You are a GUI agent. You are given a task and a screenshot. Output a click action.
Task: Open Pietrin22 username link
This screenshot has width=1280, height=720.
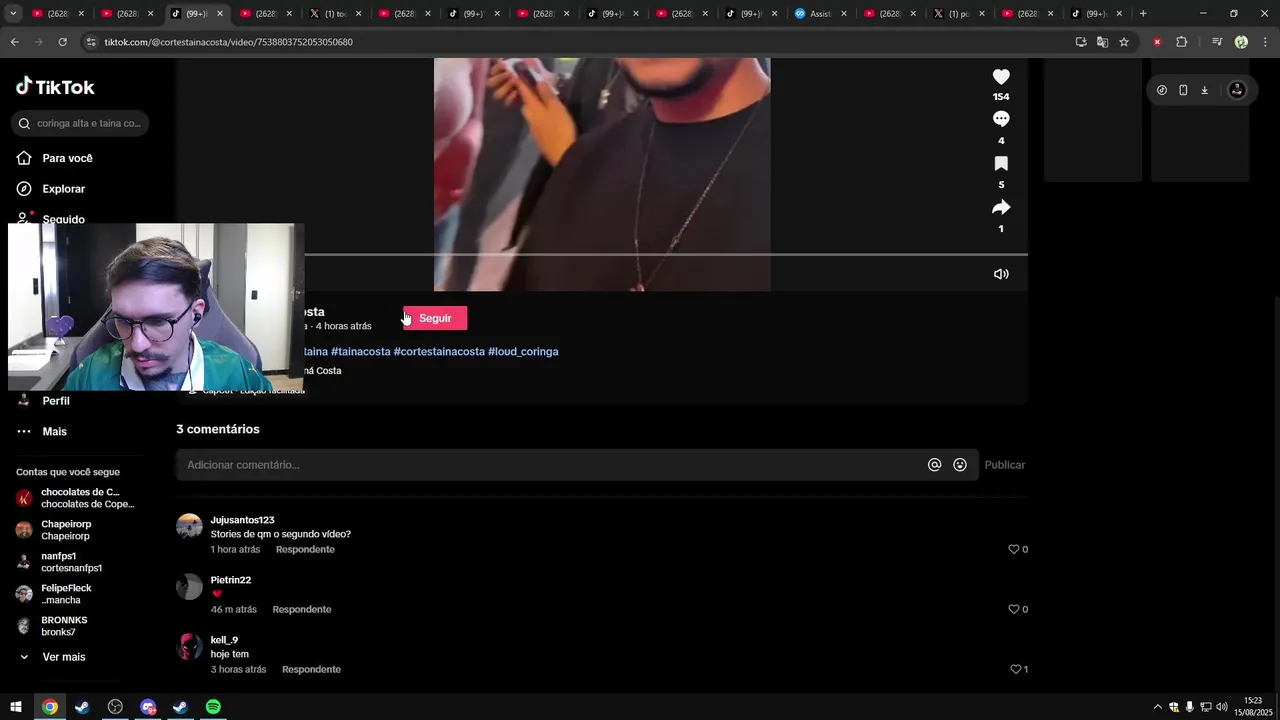click(x=231, y=580)
